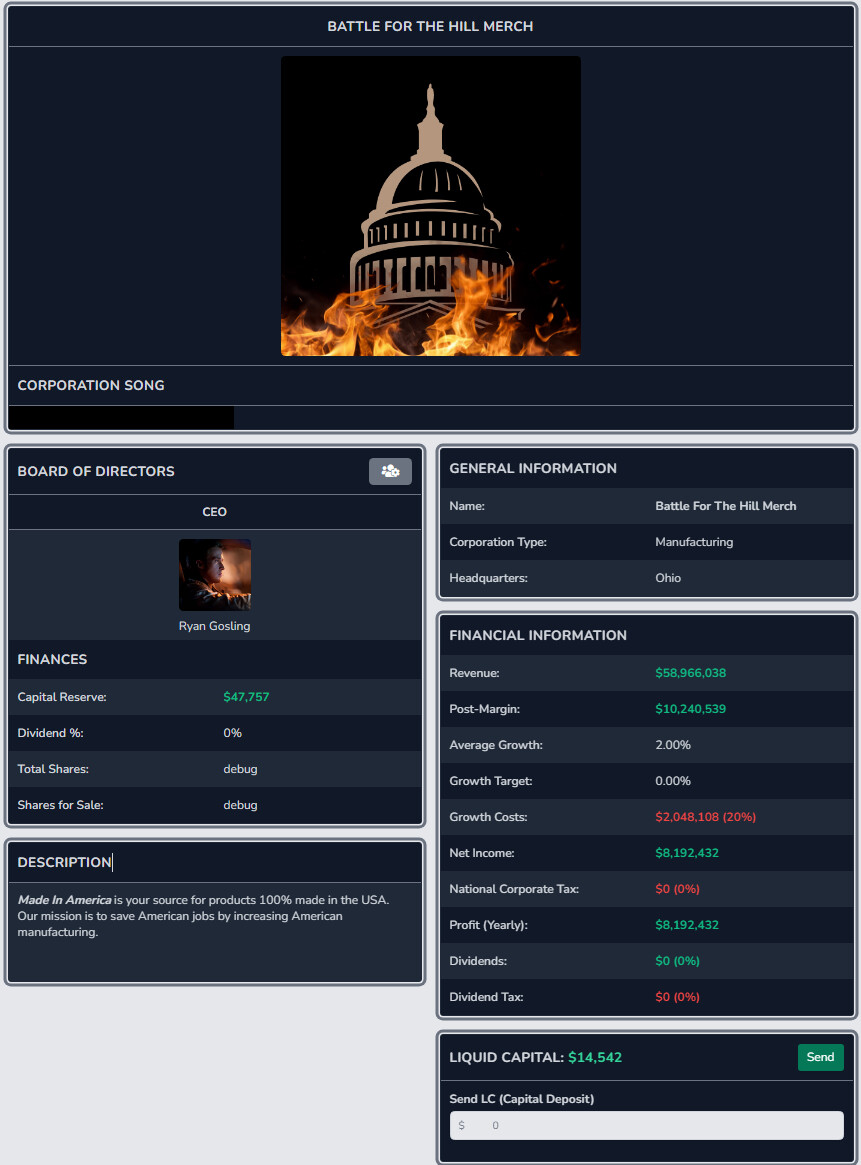Select the Headquarters Ohio entry

(646, 577)
